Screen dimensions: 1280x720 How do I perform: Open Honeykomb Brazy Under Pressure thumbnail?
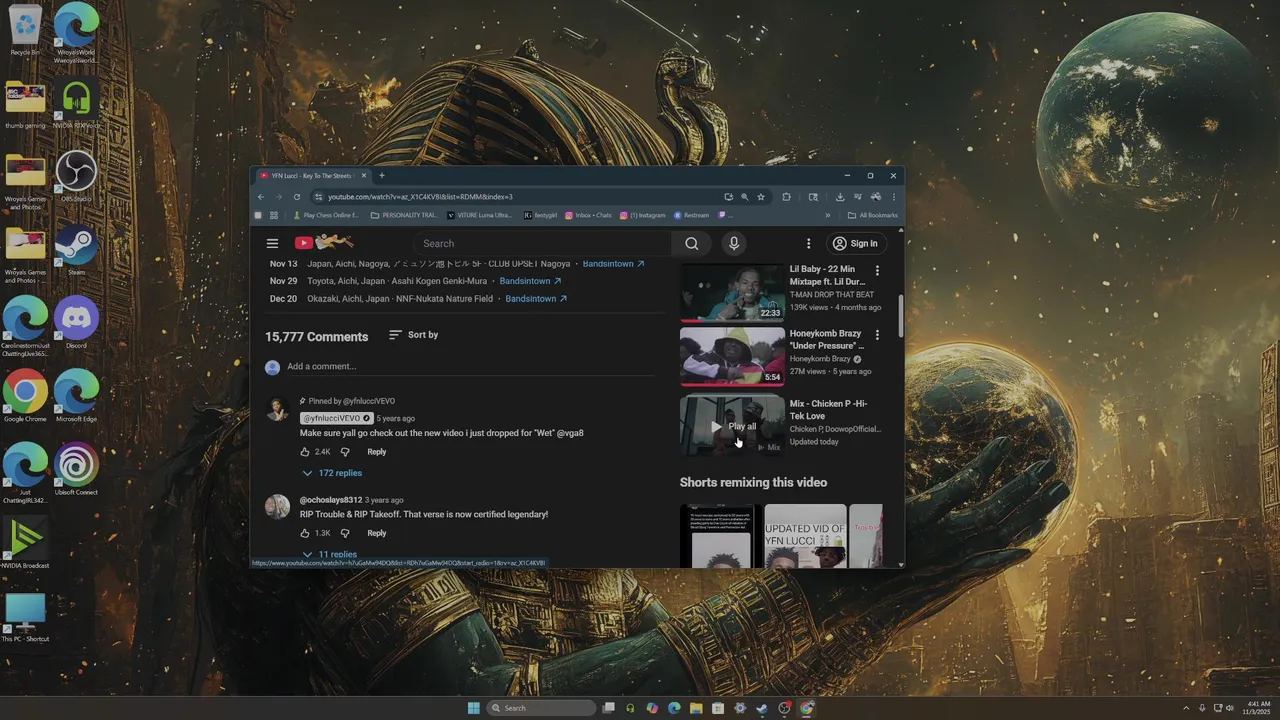coord(732,357)
